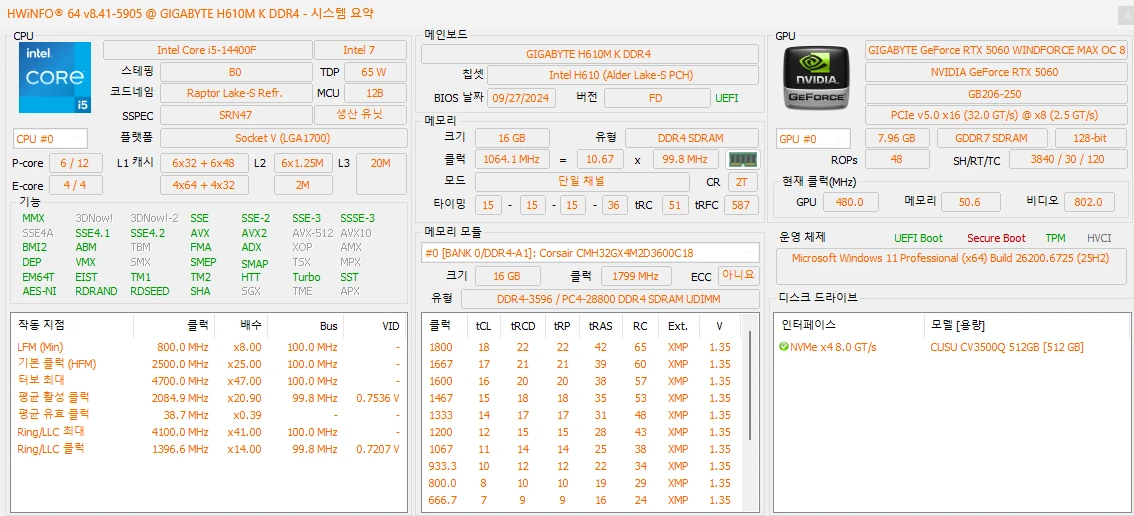Click the 단일 채널 memory mode field
Image resolution: width=1134 pixels, height=516 pixels.
click(x=581, y=182)
